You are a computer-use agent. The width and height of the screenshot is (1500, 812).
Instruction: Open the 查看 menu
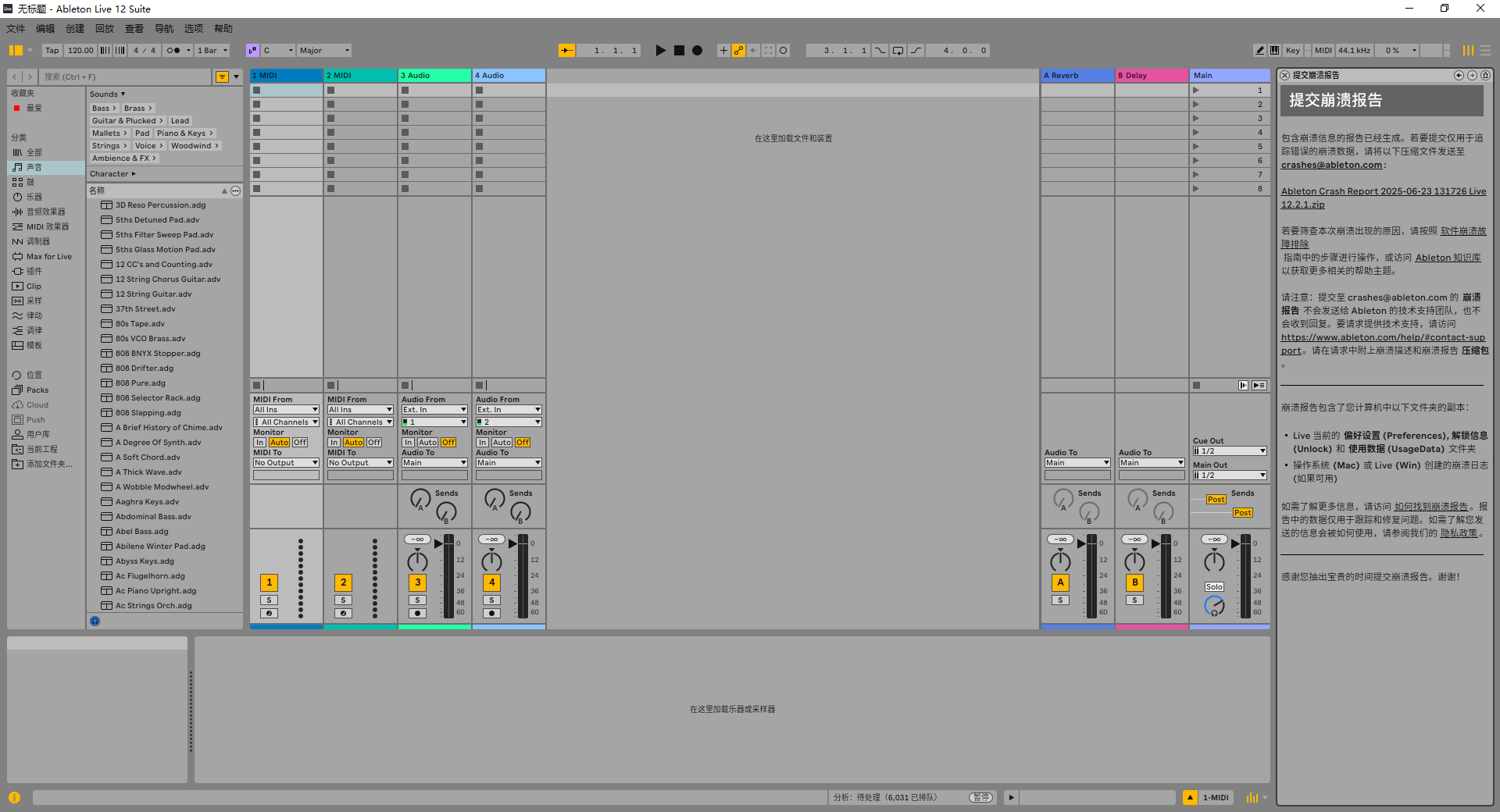(x=134, y=29)
